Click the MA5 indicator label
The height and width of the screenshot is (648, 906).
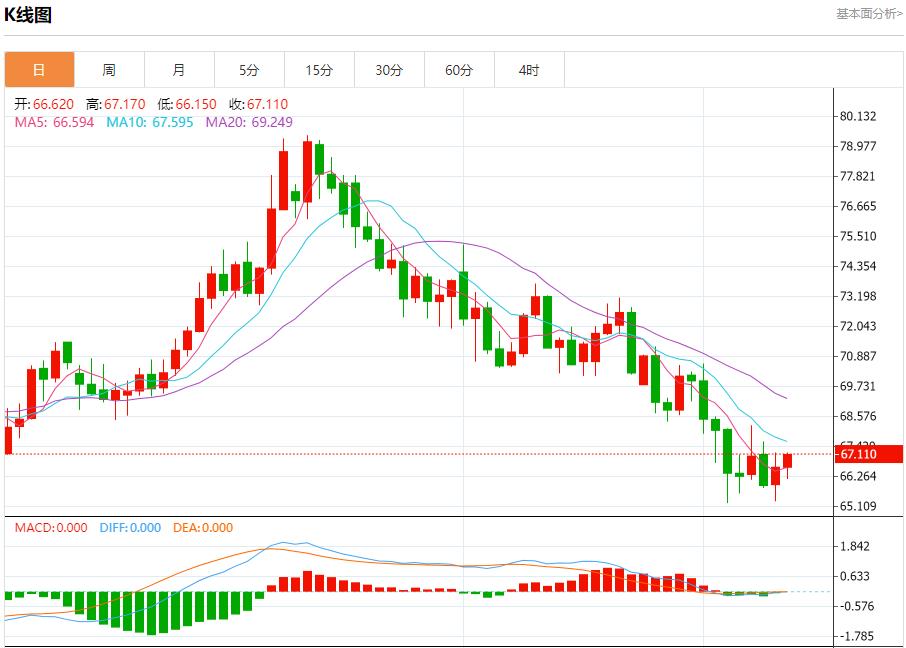point(53,122)
